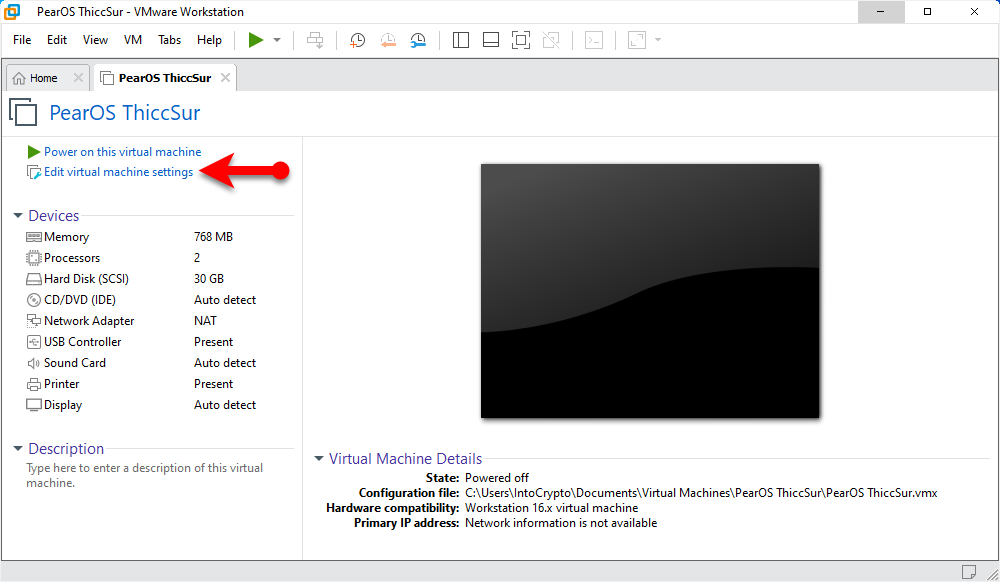Click the virtual machine screen preview

pos(650,291)
